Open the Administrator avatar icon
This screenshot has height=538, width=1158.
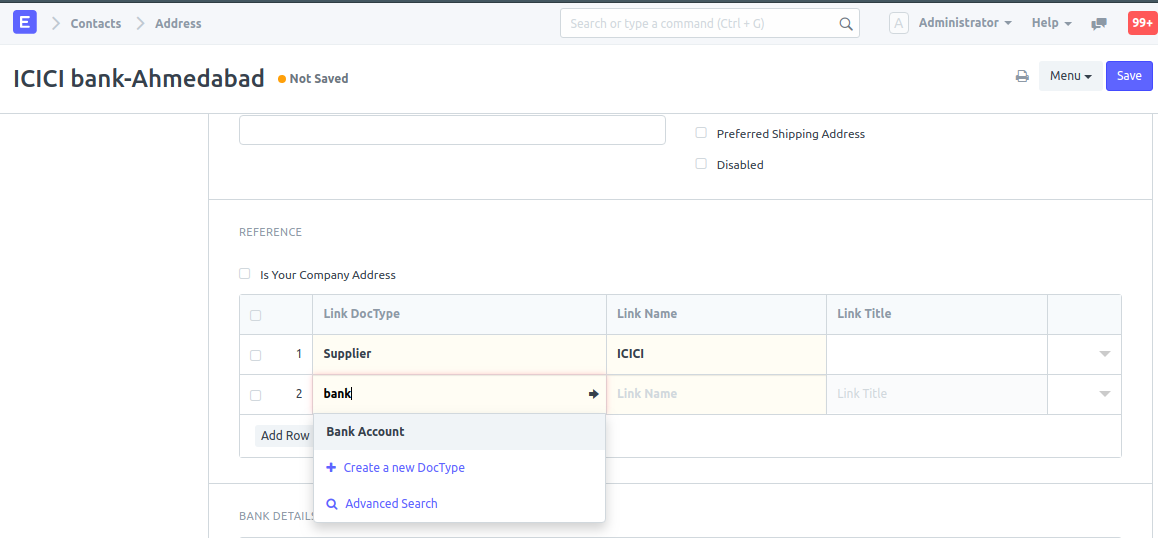pos(899,23)
